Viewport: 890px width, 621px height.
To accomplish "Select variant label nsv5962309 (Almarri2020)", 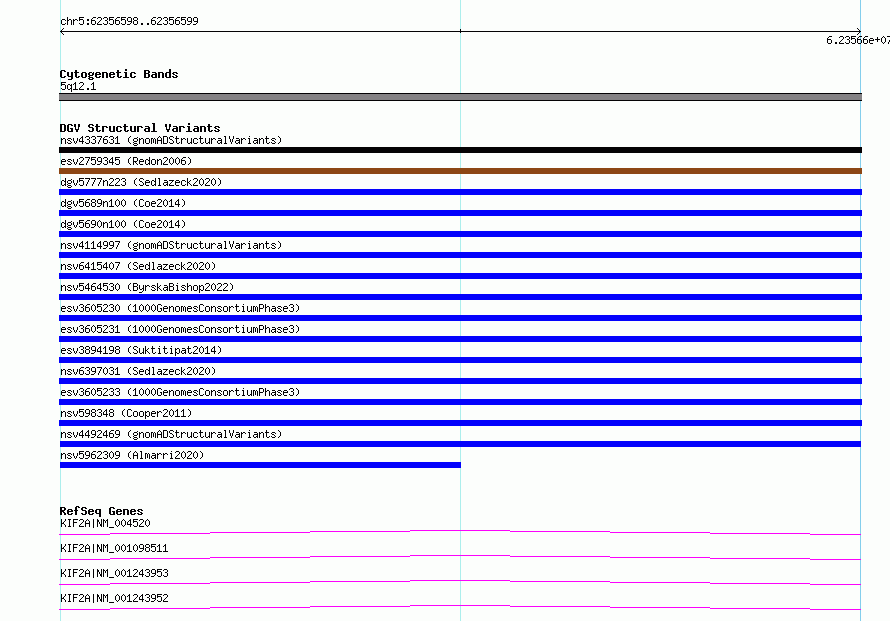I will tap(132, 455).
